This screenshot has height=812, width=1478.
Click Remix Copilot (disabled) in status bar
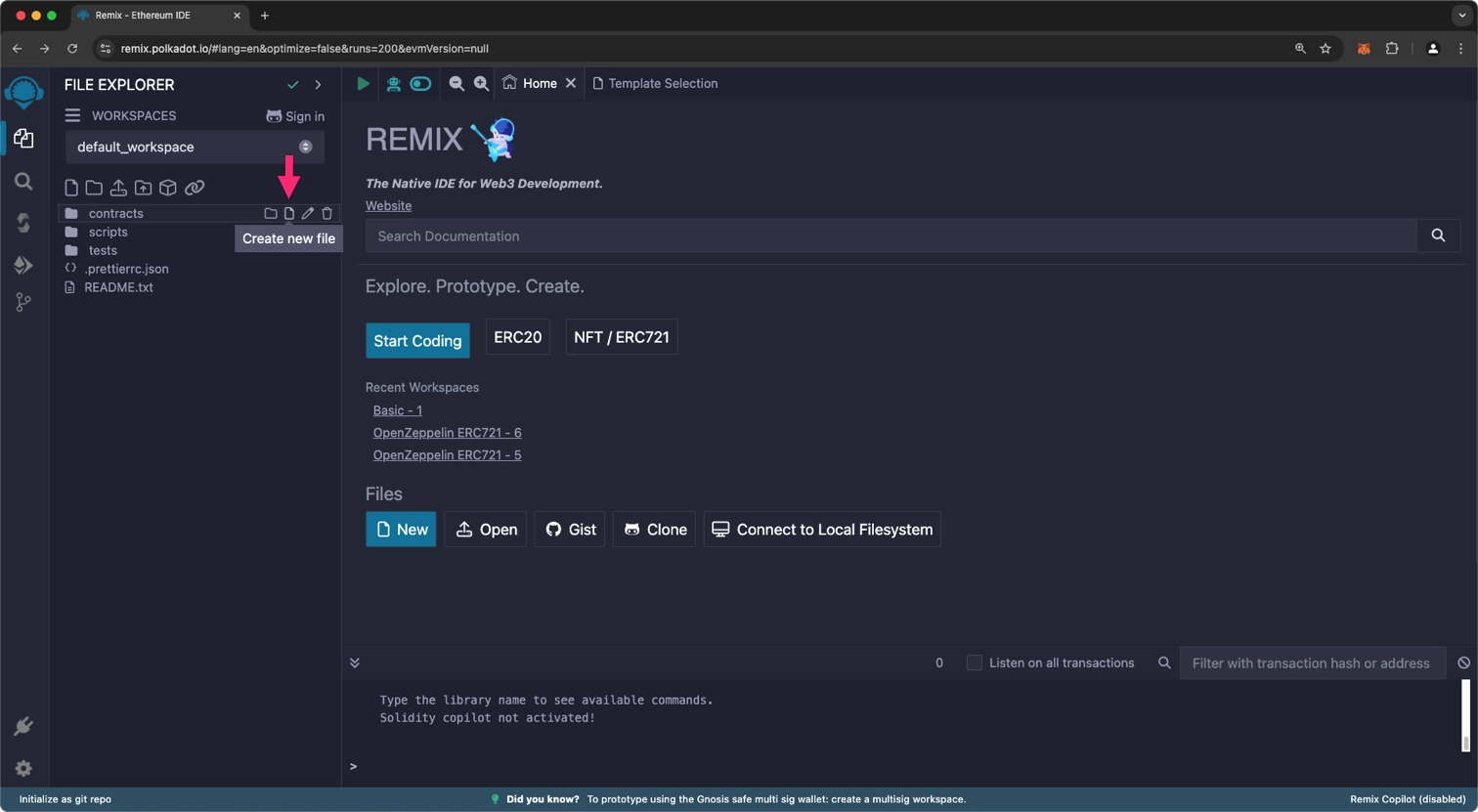pyautogui.click(x=1408, y=799)
